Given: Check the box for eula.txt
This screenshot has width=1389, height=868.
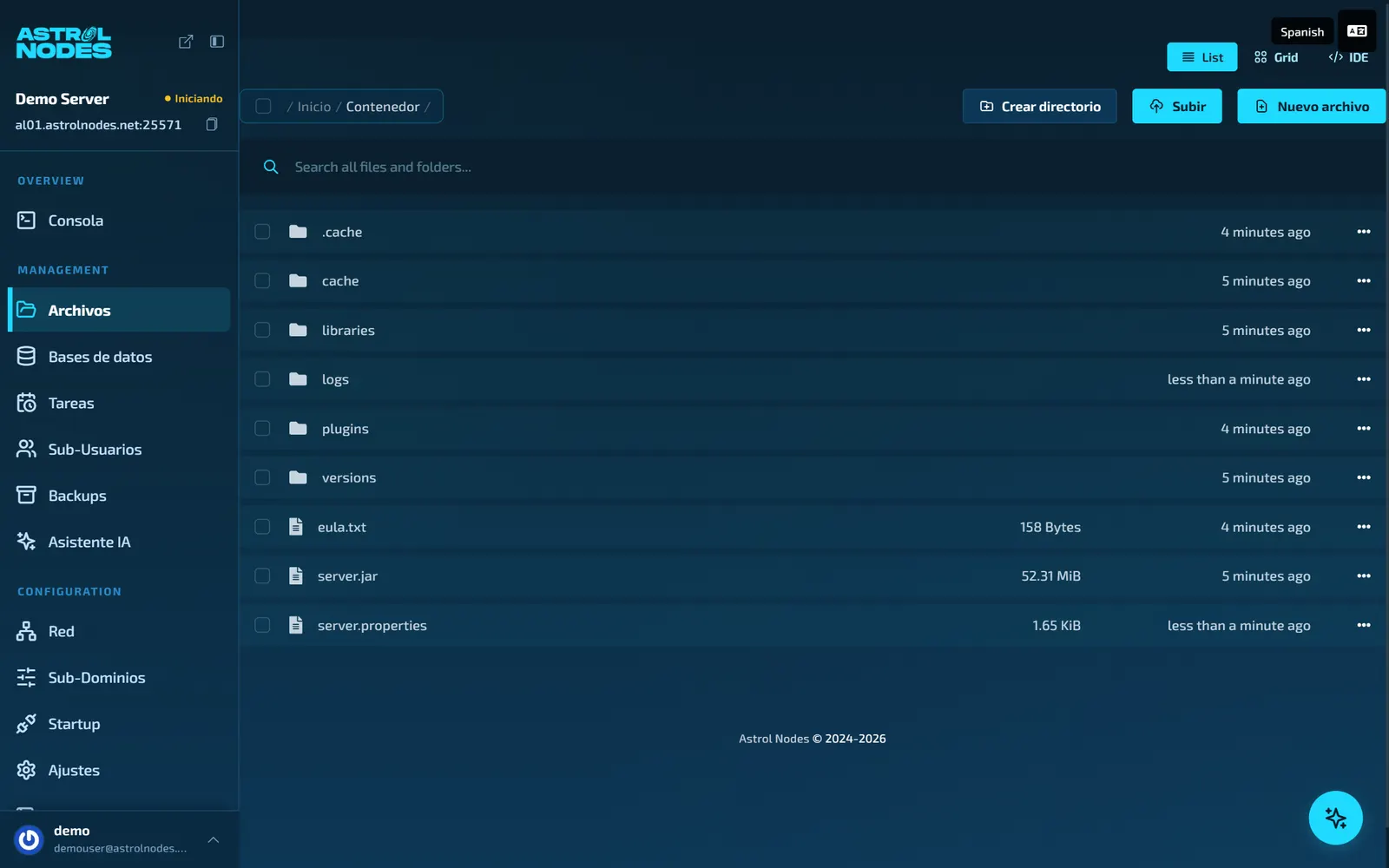Looking at the screenshot, I should [x=262, y=527].
